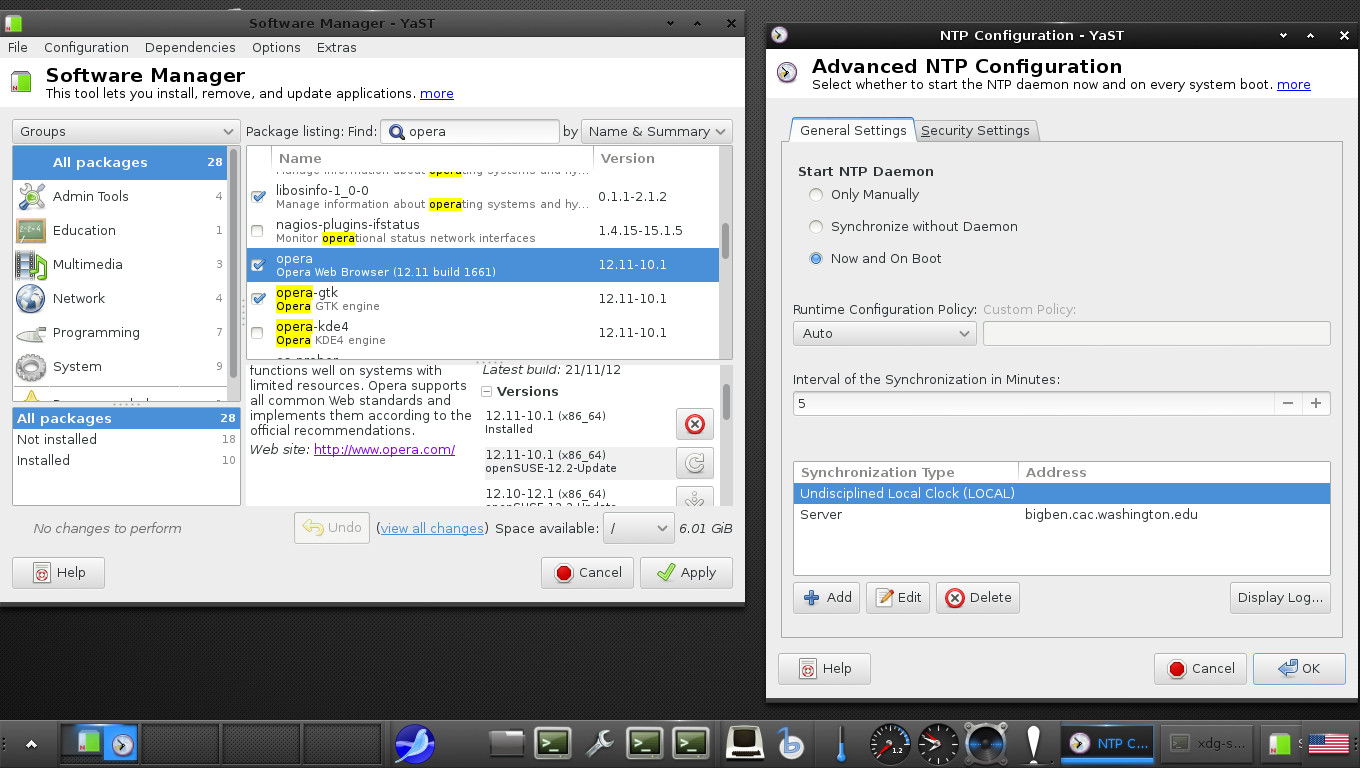Switch to the Security Settings tab
This screenshot has height=768, width=1360.
point(976,130)
